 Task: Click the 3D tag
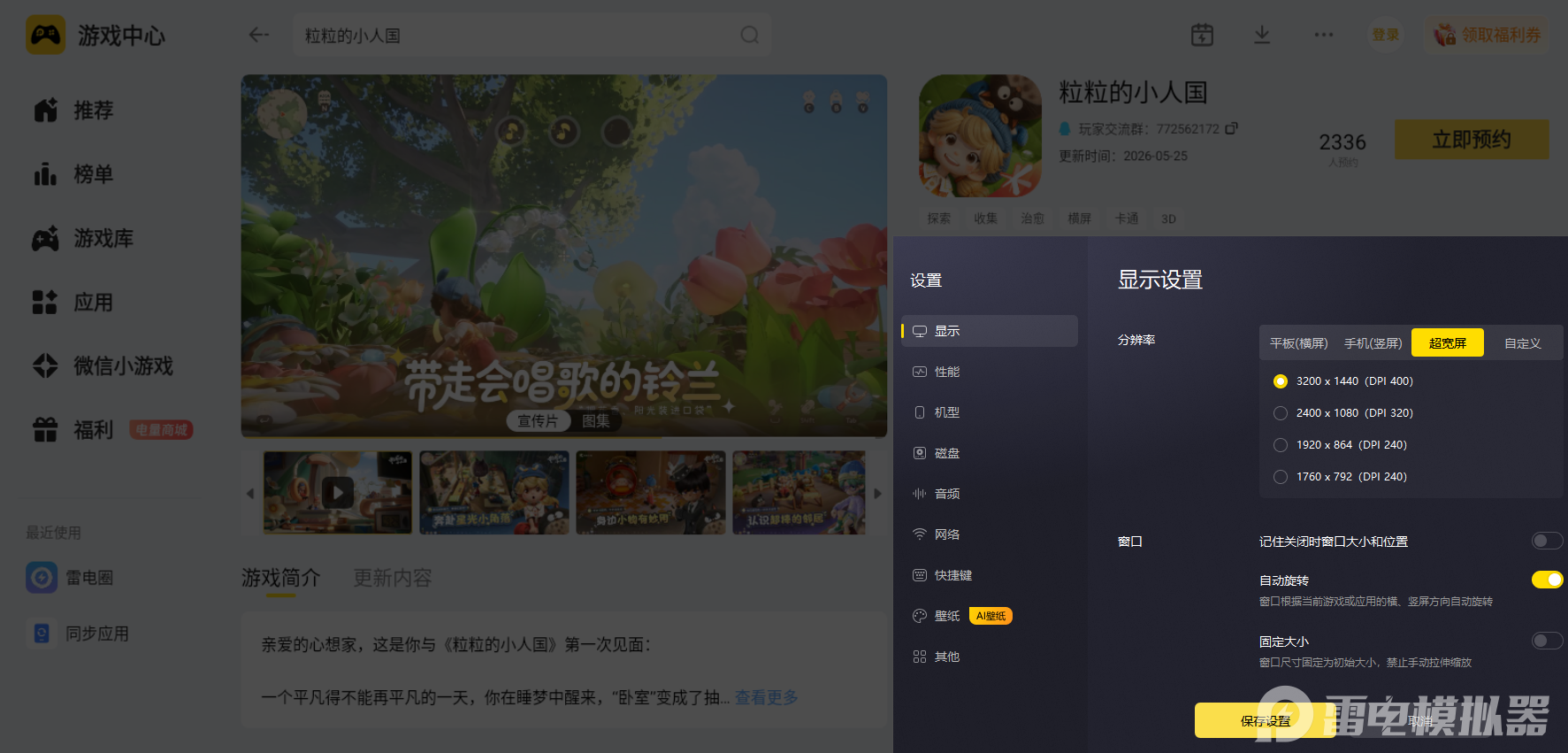[1168, 219]
